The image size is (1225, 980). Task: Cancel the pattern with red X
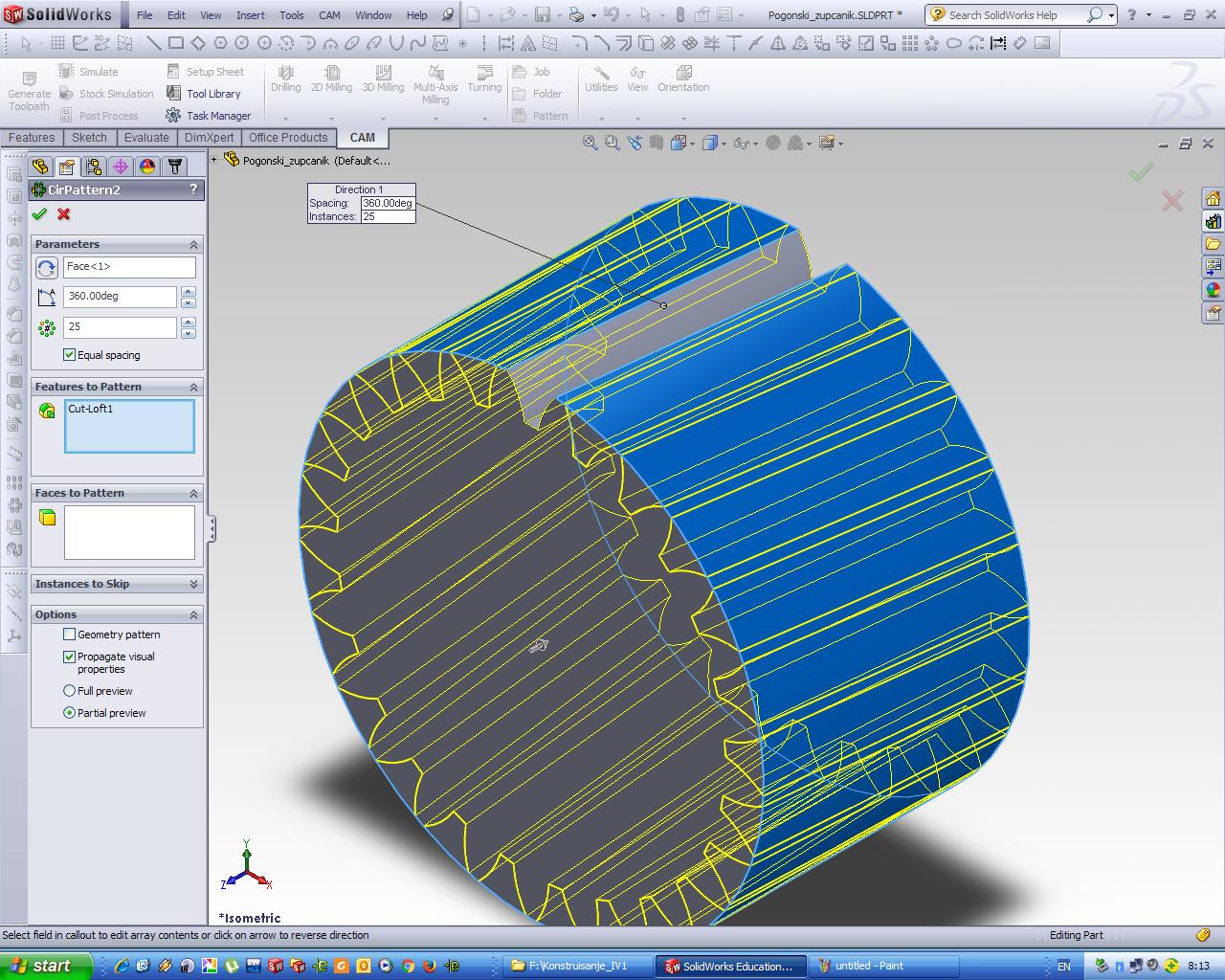click(x=63, y=214)
